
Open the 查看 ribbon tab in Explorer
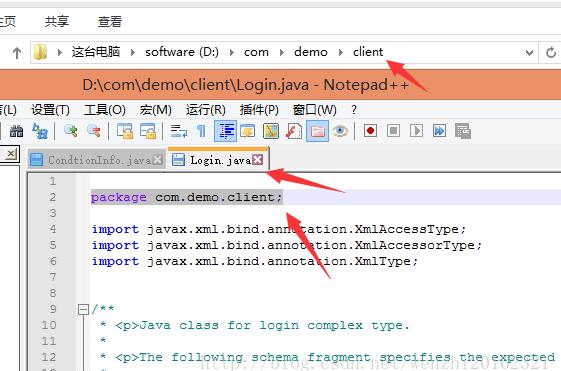tap(110, 21)
